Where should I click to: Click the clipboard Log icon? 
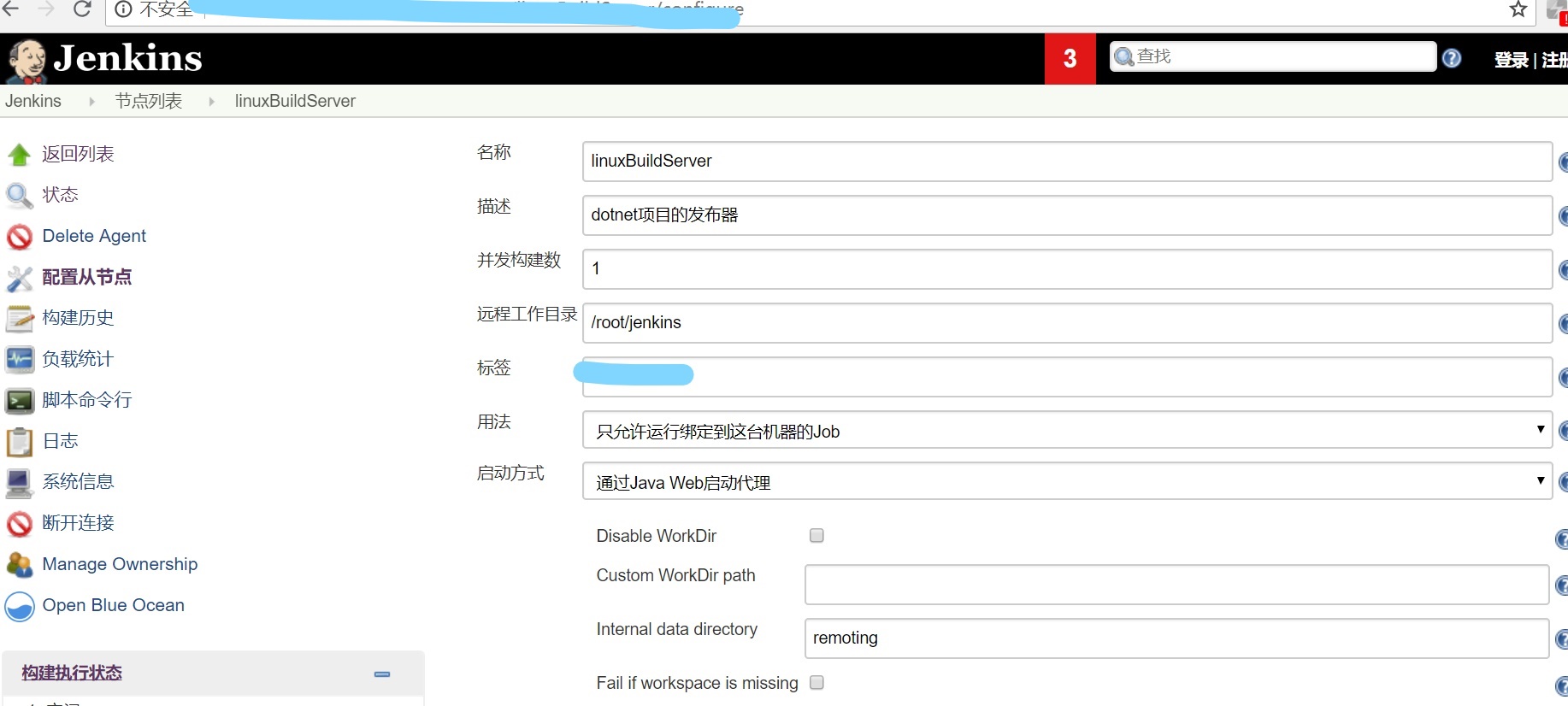click(19, 442)
